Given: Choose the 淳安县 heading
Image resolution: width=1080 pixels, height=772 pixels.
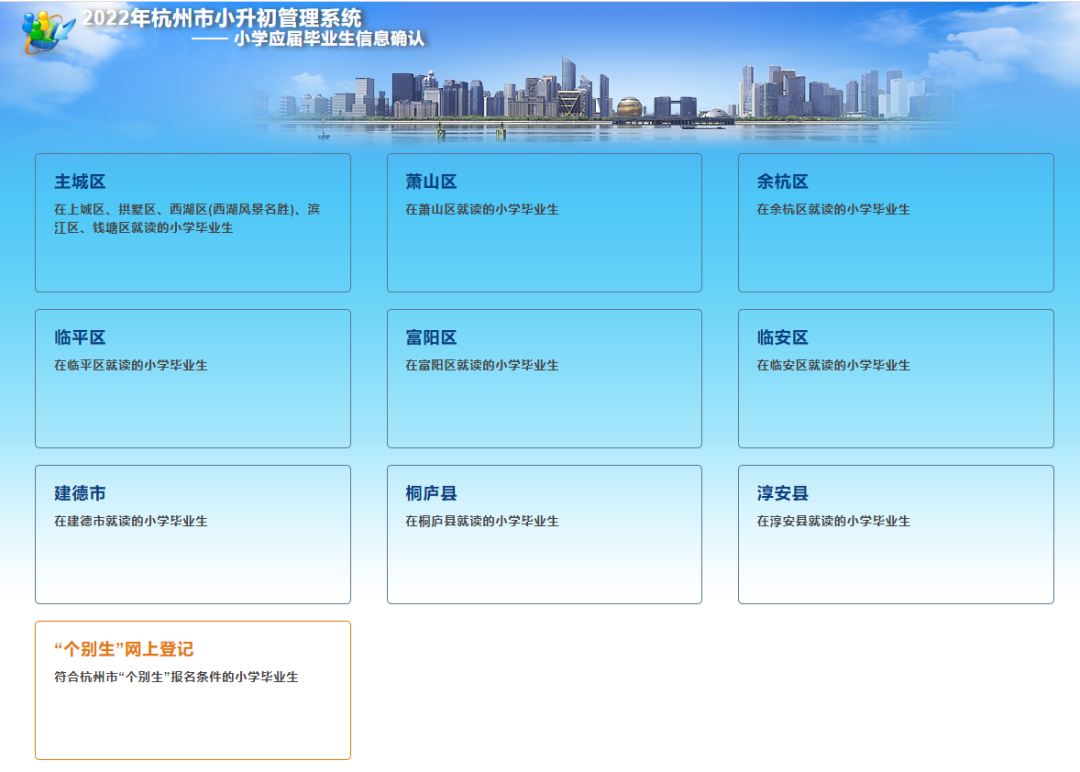Looking at the screenshot, I should point(782,494).
